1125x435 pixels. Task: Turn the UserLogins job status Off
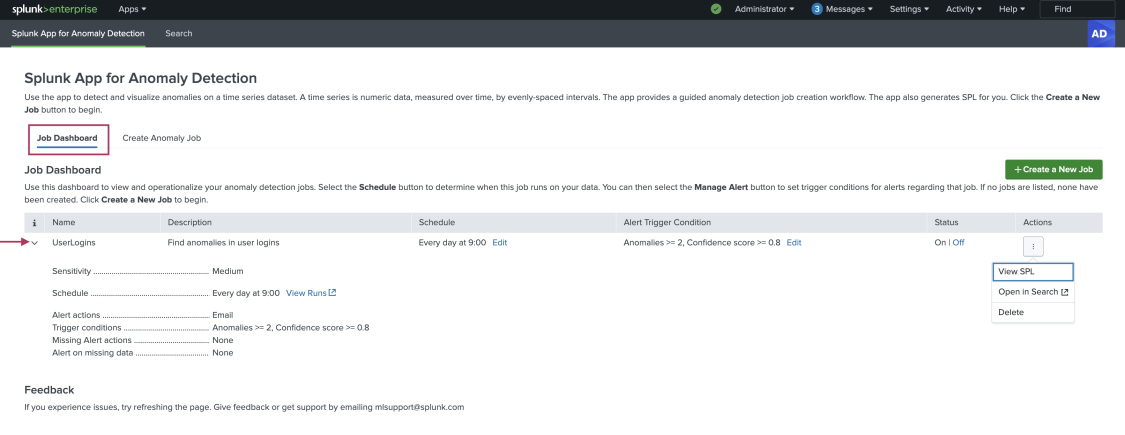click(x=959, y=243)
